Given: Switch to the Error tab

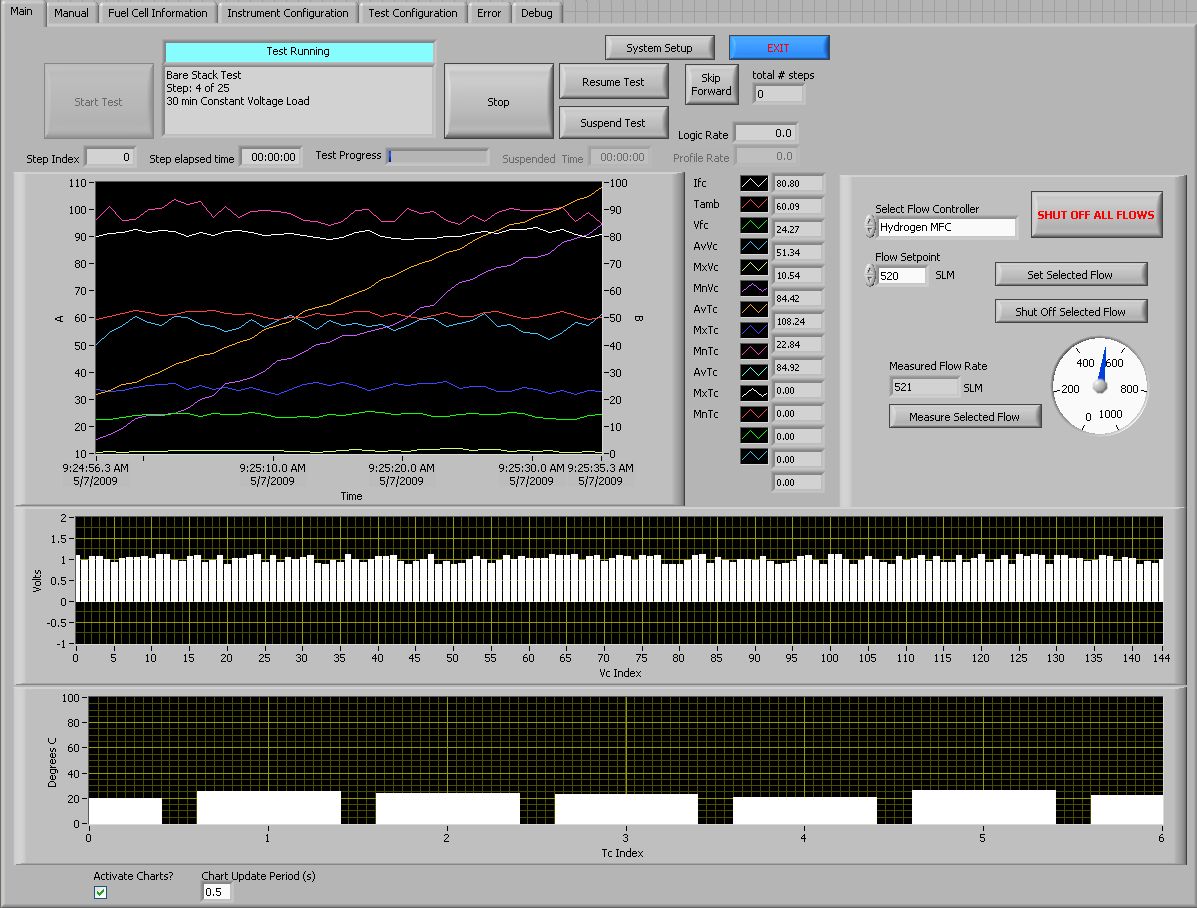Looking at the screenshot, I should [x=489, y=13].
